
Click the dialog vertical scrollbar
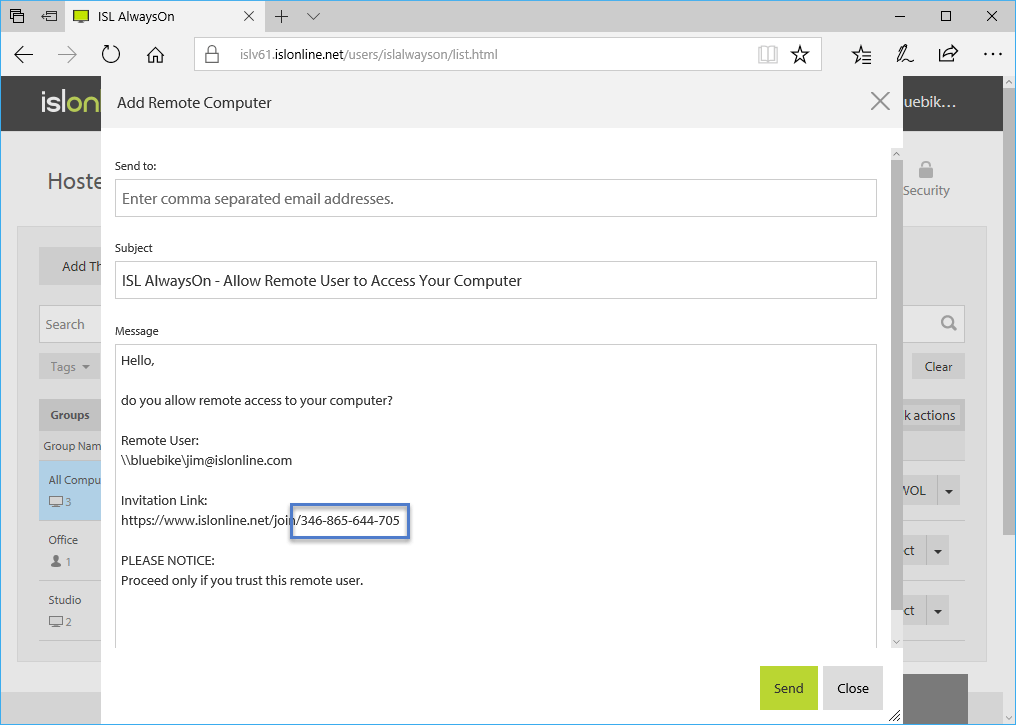[x=897, y=386]
